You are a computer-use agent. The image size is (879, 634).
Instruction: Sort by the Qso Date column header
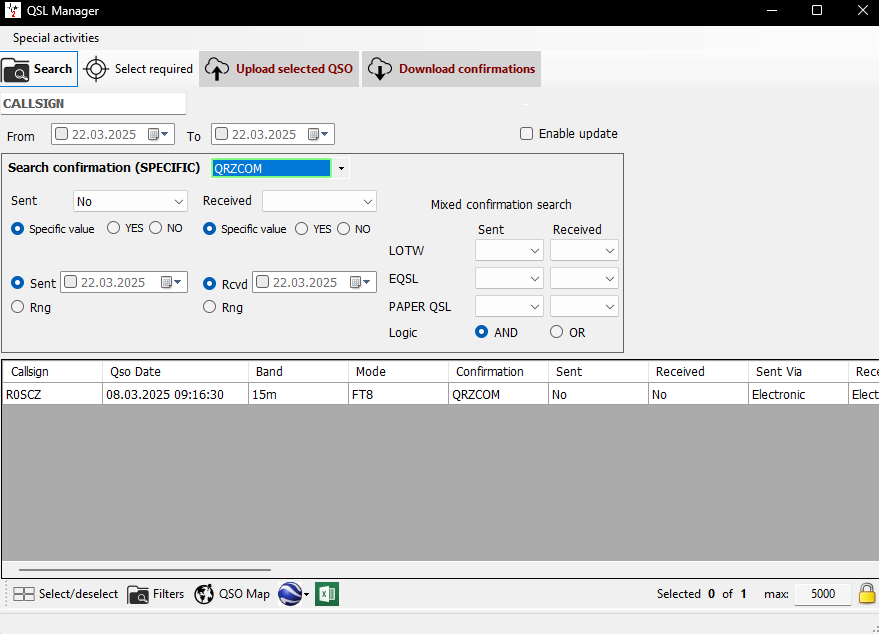click(x=175, y=372)
